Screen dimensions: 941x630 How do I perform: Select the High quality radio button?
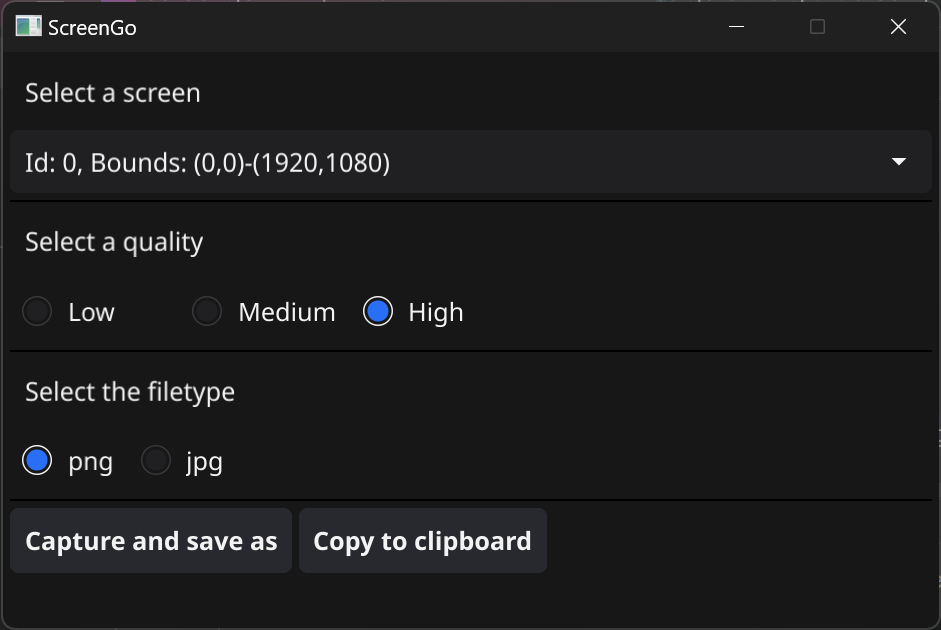[x=378, y=312]
